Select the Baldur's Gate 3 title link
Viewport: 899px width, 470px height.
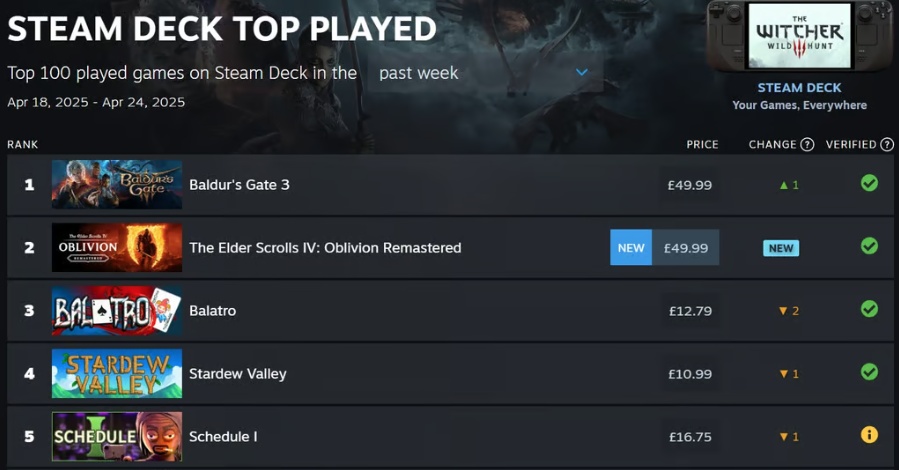[x=239, y=185]
